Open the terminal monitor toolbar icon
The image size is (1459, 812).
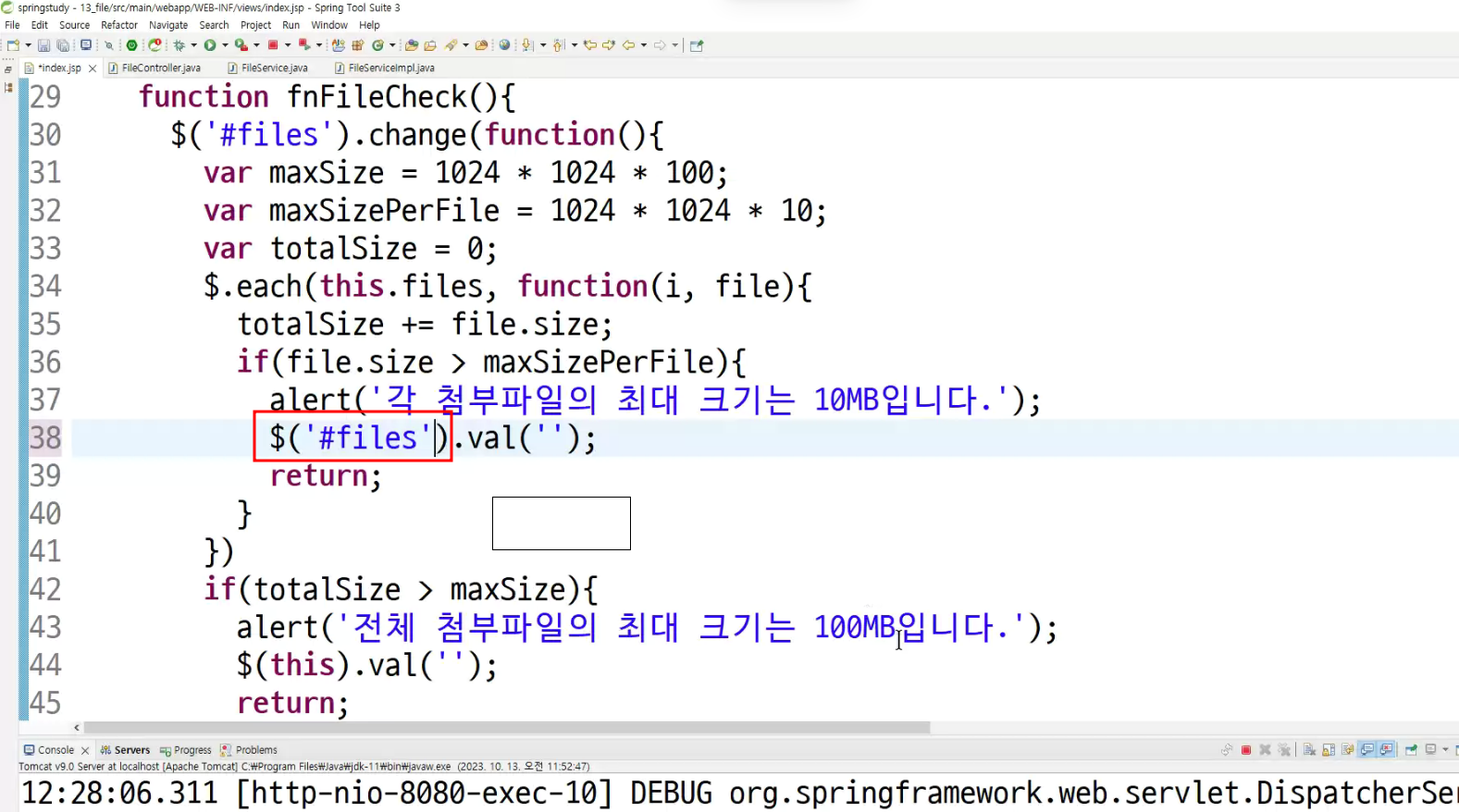pos(85,44)
